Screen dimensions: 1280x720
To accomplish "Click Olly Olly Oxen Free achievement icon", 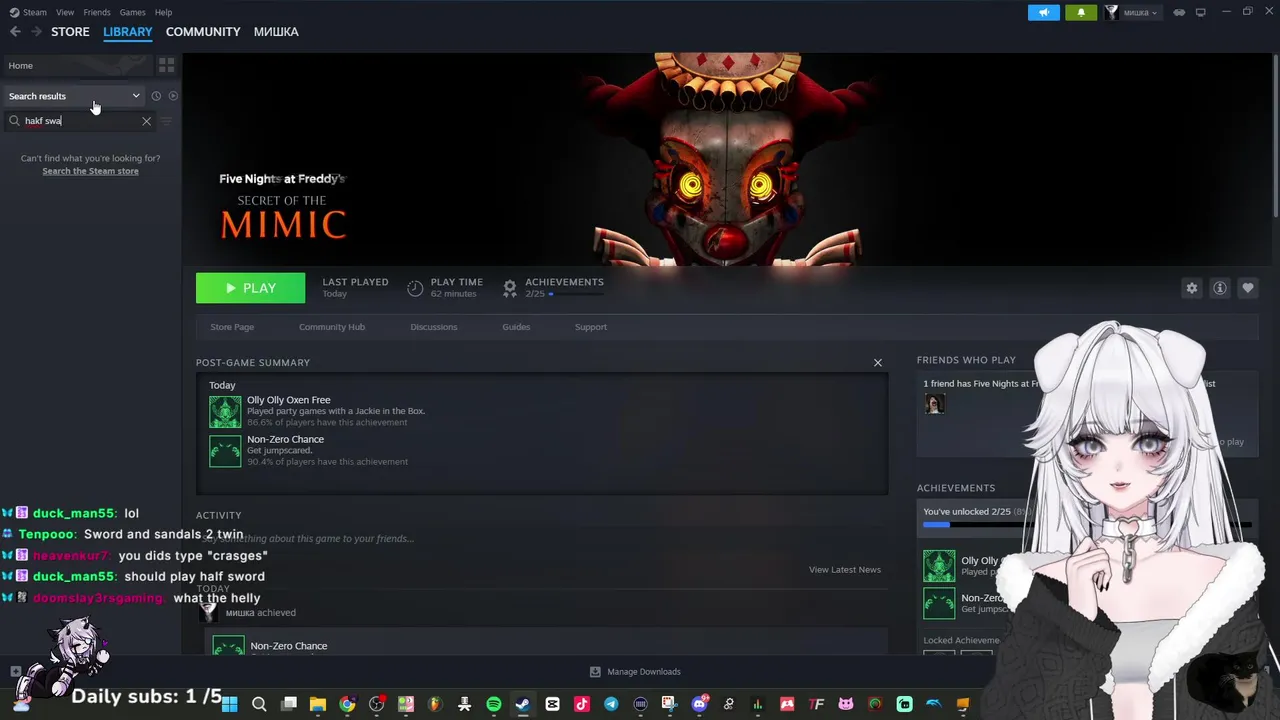I will [225, 411].
